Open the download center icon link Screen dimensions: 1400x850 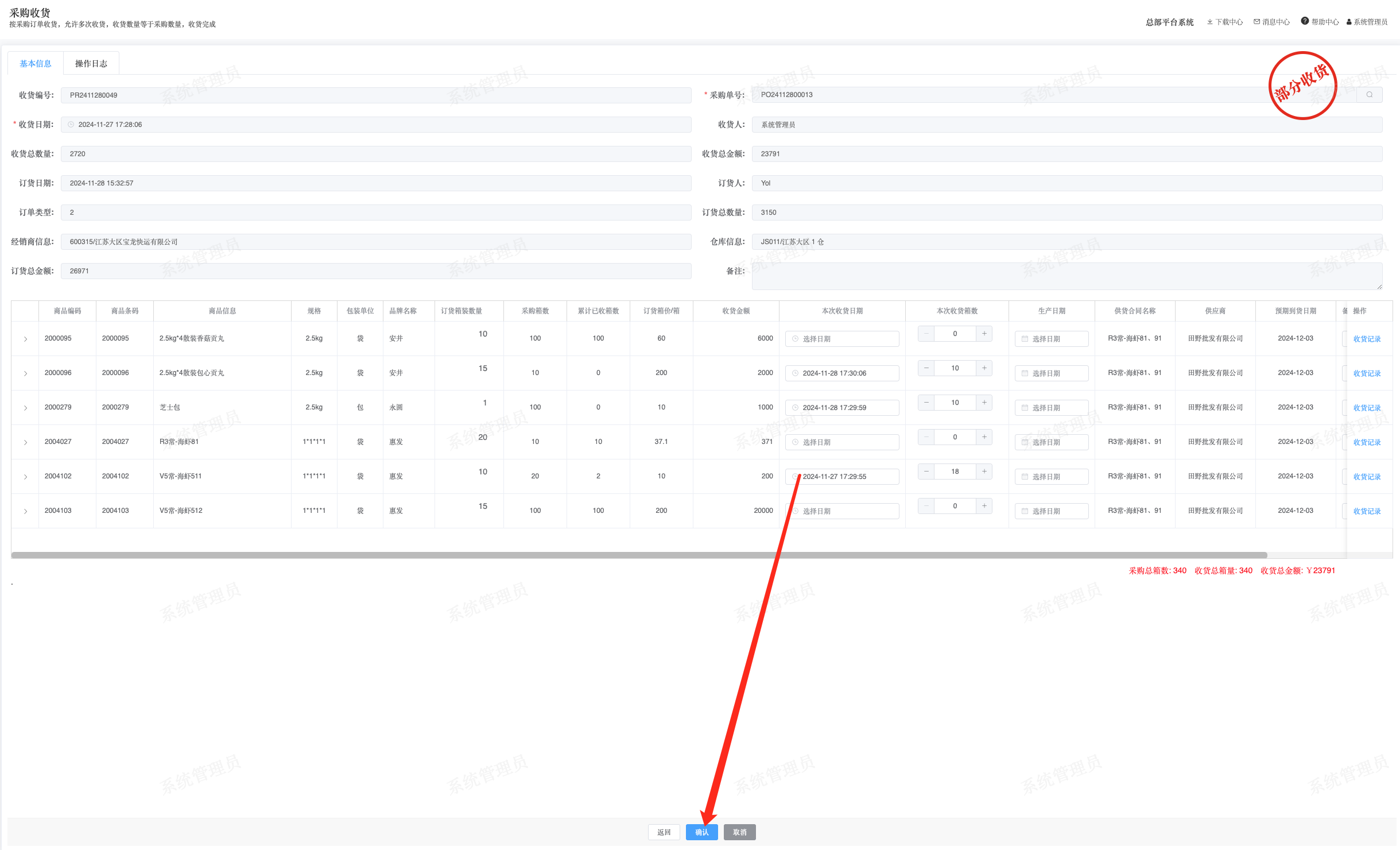tap(1210, 22)
